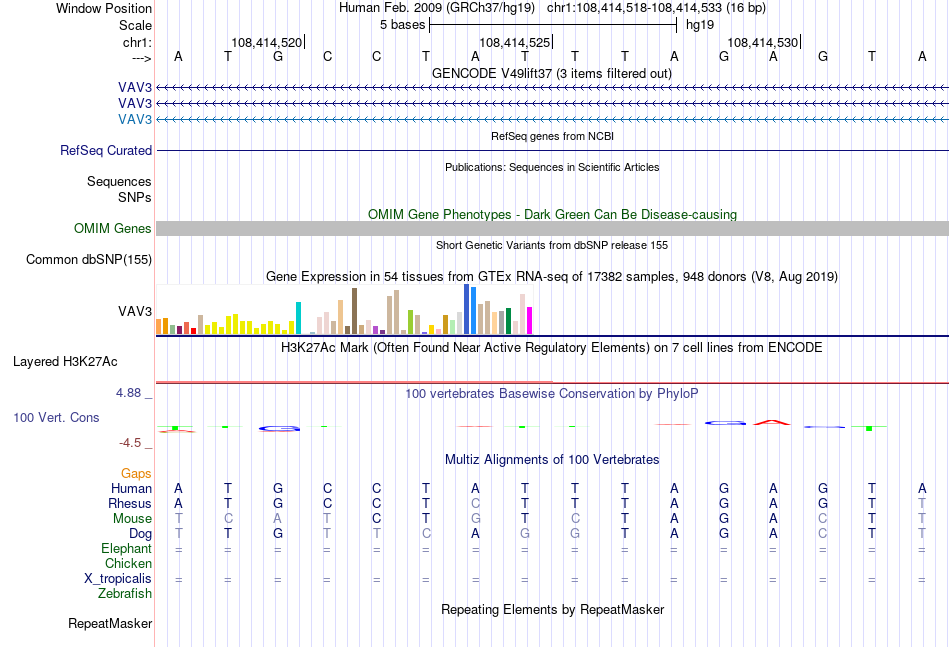Open Short Genetic Variants from dbSNP title

click(x=552, y=245)
